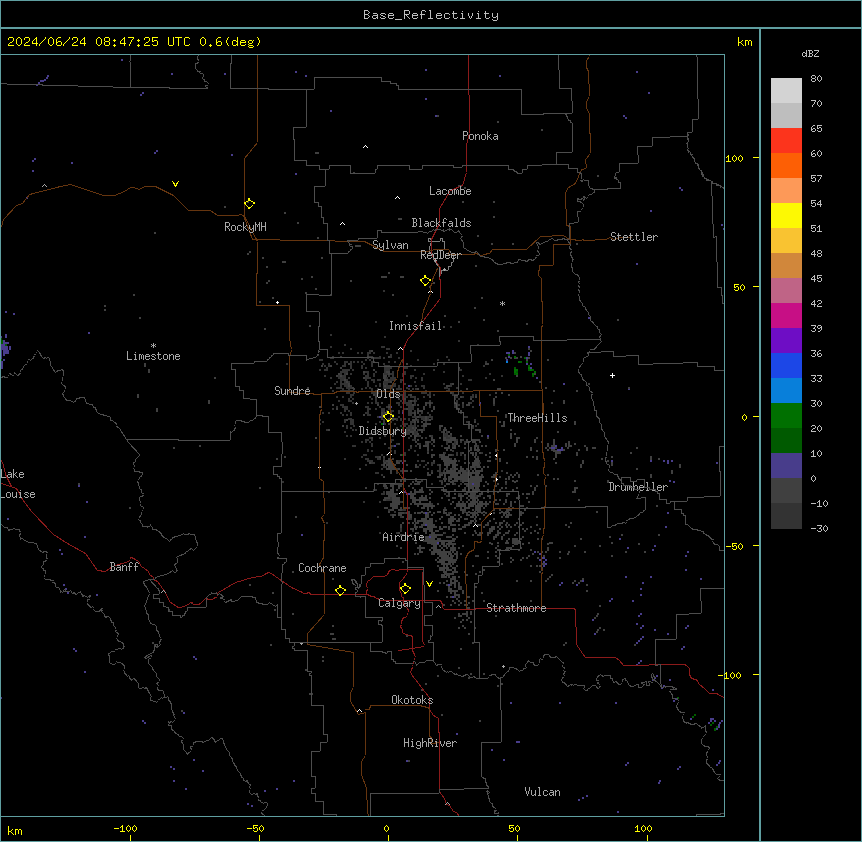Pick the white-gray swatch beside 80 dBZ
862x842 pixels.
[x=786, y=91]
